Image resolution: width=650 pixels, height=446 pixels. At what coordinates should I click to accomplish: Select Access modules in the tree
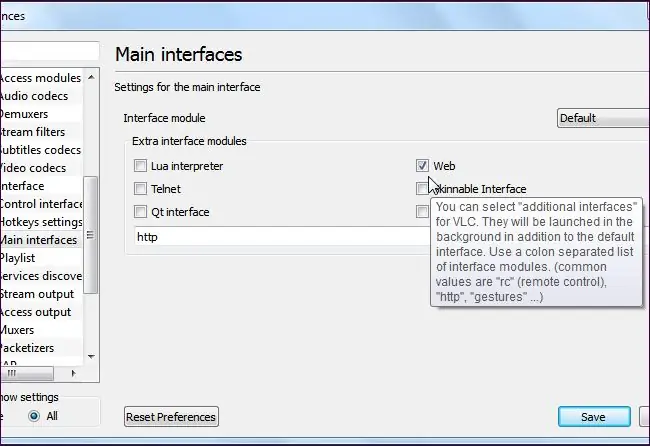click(x=40, y=78)
